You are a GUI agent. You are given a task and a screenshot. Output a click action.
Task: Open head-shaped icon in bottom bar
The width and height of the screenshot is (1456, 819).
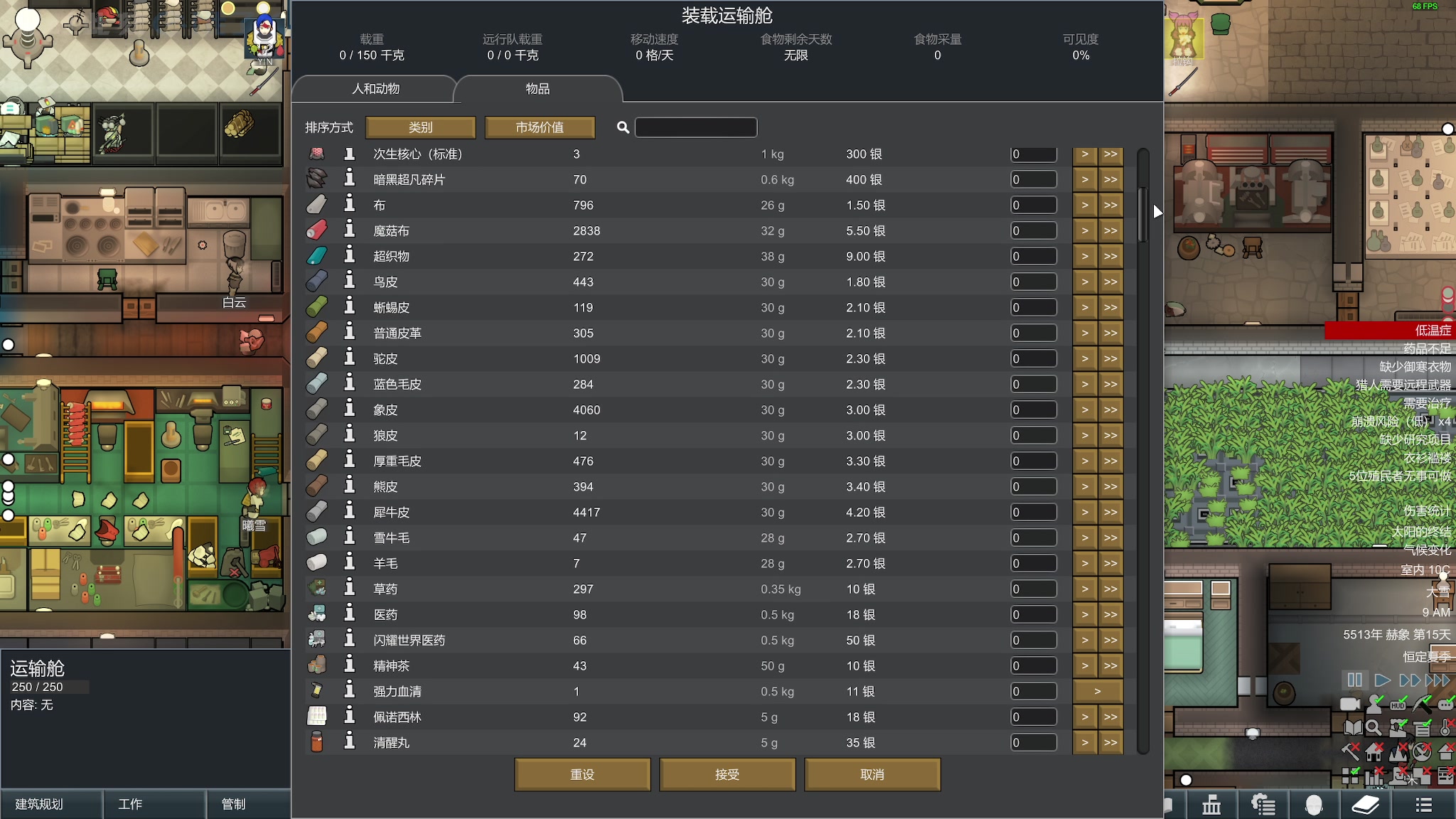pyautogui.click(x=1314, y=805)
